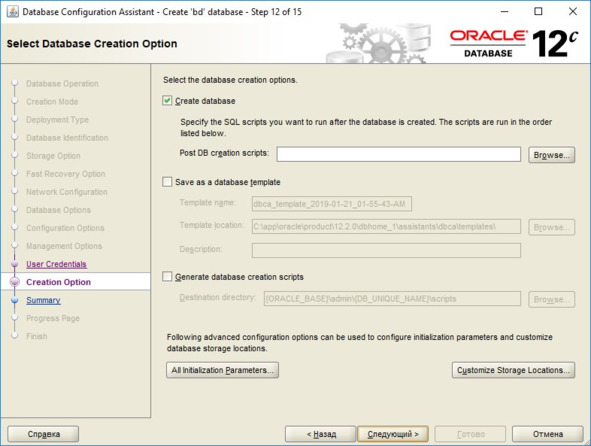Image resolution: width=591 pixels, height=446 pixels.
Task: Click the Summary step bullet marker
Action: coord(15,300)
